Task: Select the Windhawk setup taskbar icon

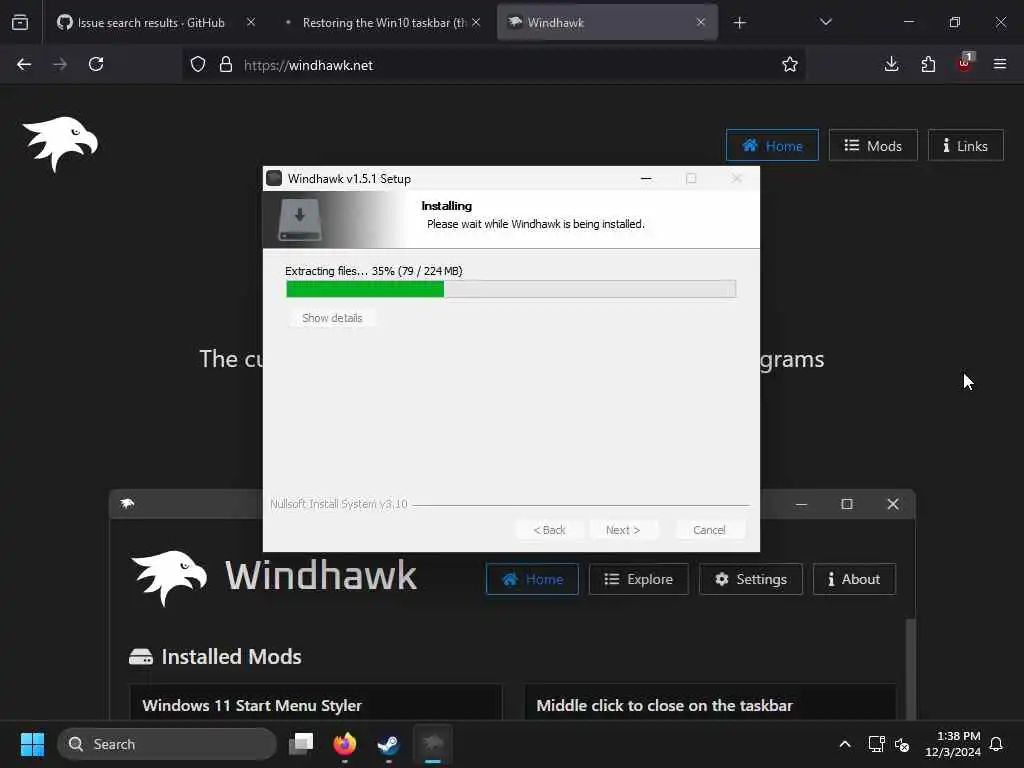Action: click(x=433, y=744)
